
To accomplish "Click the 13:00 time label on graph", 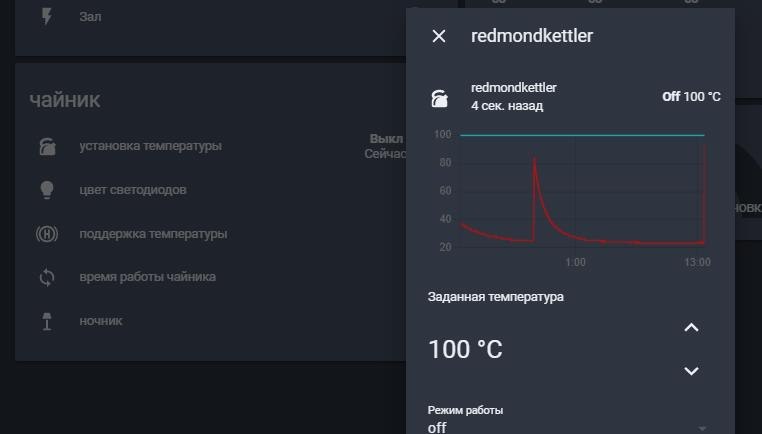I will pos(697,262).
